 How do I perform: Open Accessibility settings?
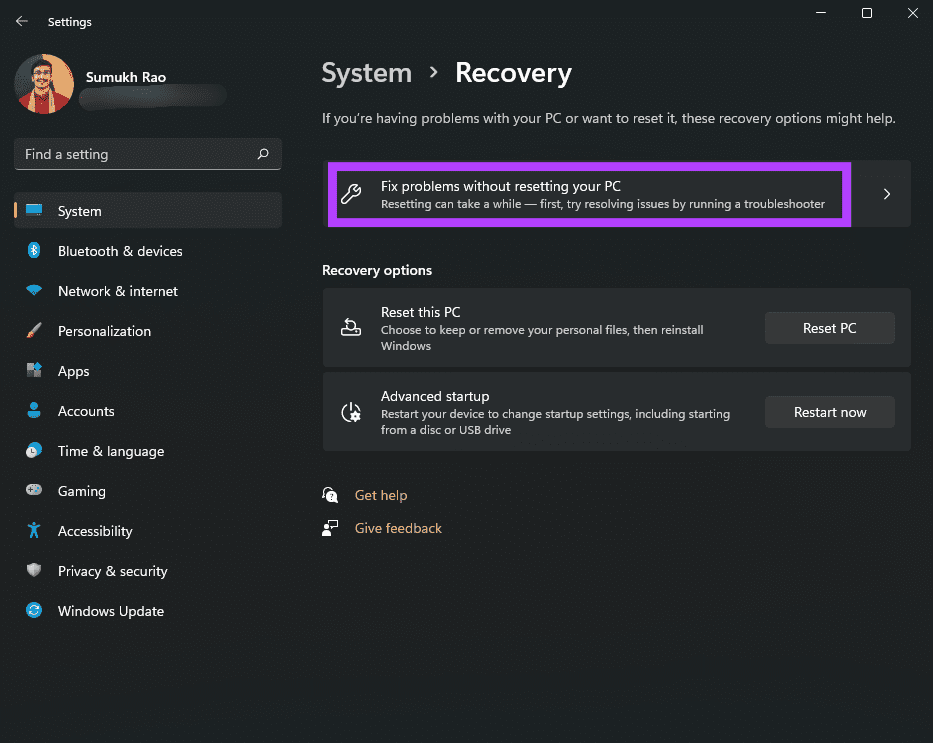click(x=148, y=531)
